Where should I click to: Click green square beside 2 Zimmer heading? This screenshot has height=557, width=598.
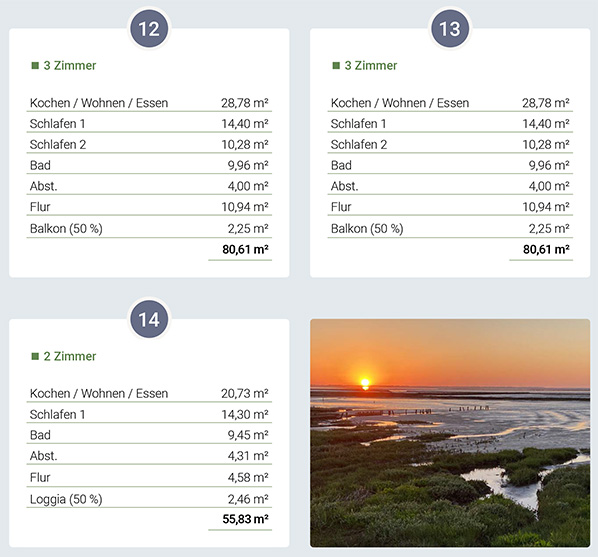(x=35, y=356)
